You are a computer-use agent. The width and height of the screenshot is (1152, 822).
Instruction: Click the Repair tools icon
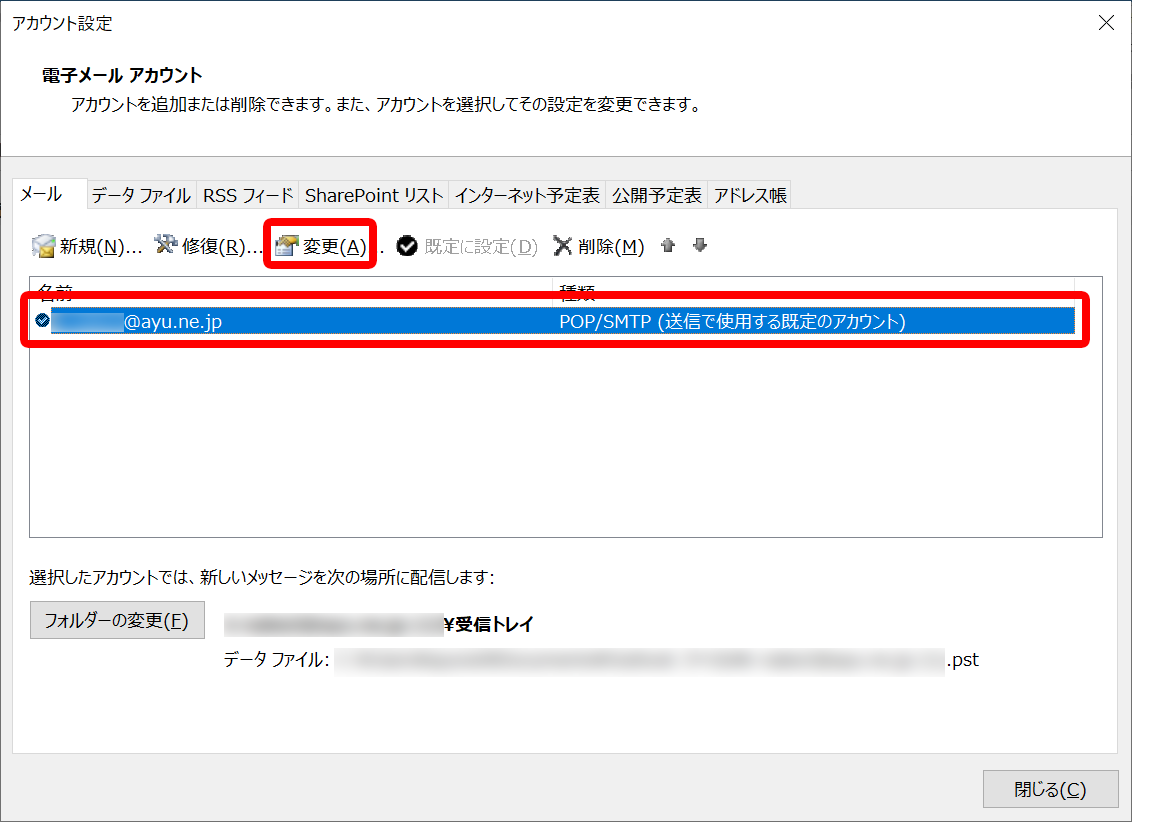[165, 245]
